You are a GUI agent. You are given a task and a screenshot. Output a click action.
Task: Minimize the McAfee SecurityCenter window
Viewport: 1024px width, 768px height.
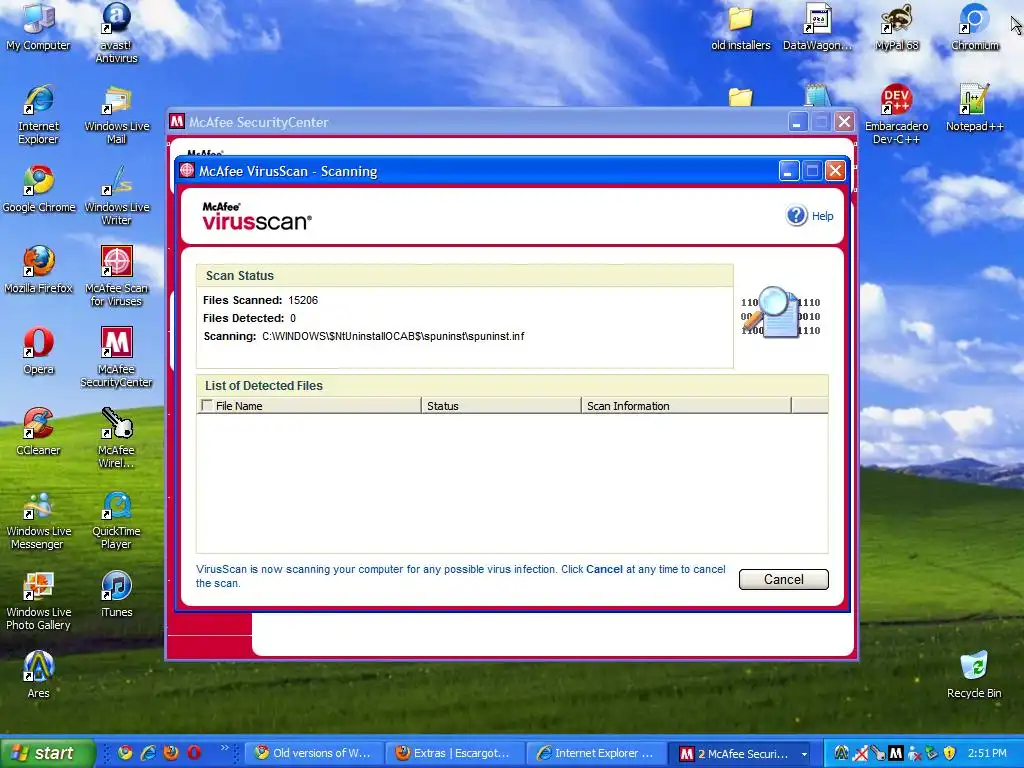pos(797,122)
